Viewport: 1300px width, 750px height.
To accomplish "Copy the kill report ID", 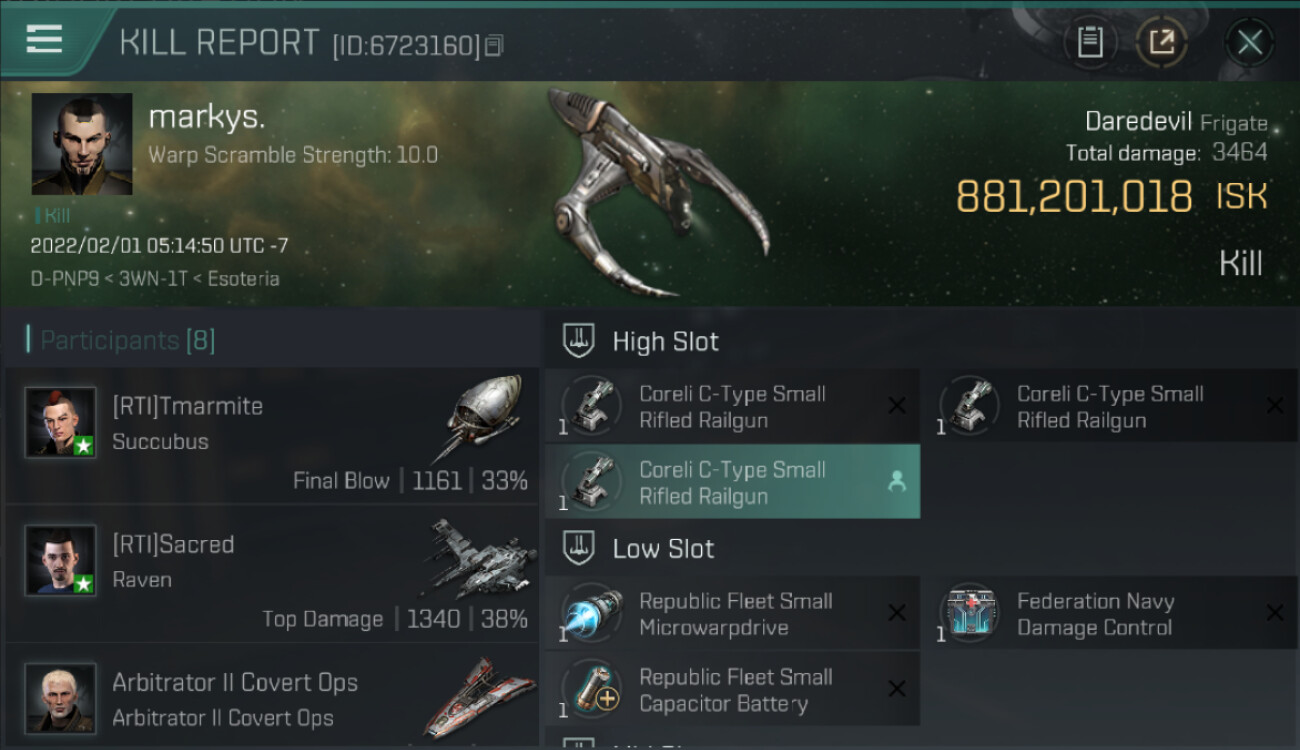I will click(x=496, y=45).
